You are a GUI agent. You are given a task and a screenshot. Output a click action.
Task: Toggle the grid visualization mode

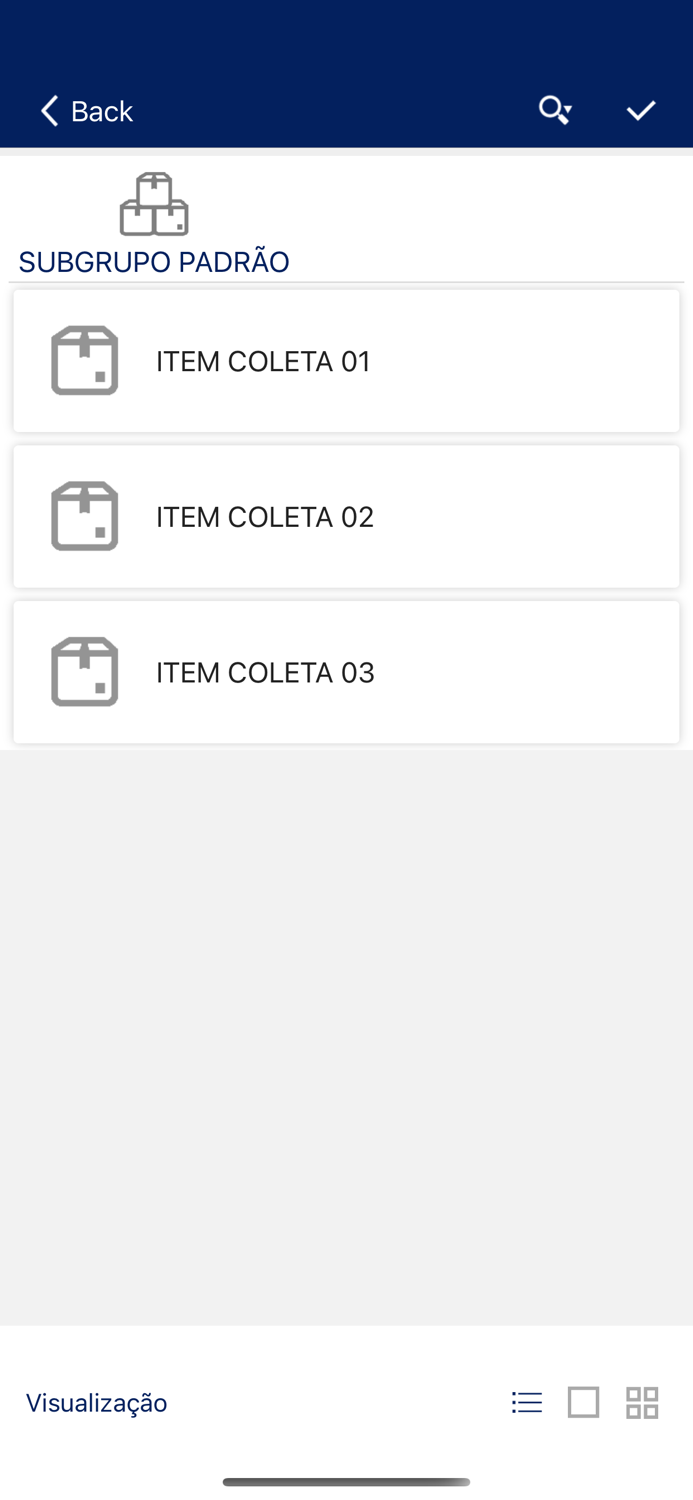pos(642,1402)
